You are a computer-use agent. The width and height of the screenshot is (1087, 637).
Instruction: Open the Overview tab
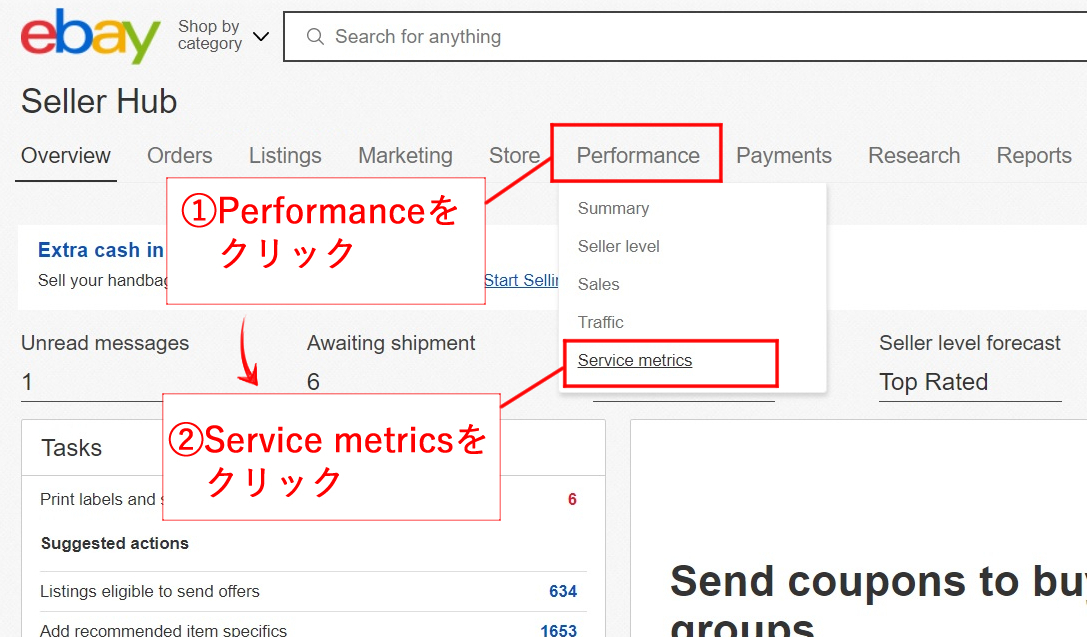pyautogui.click(x=66, y=156)
